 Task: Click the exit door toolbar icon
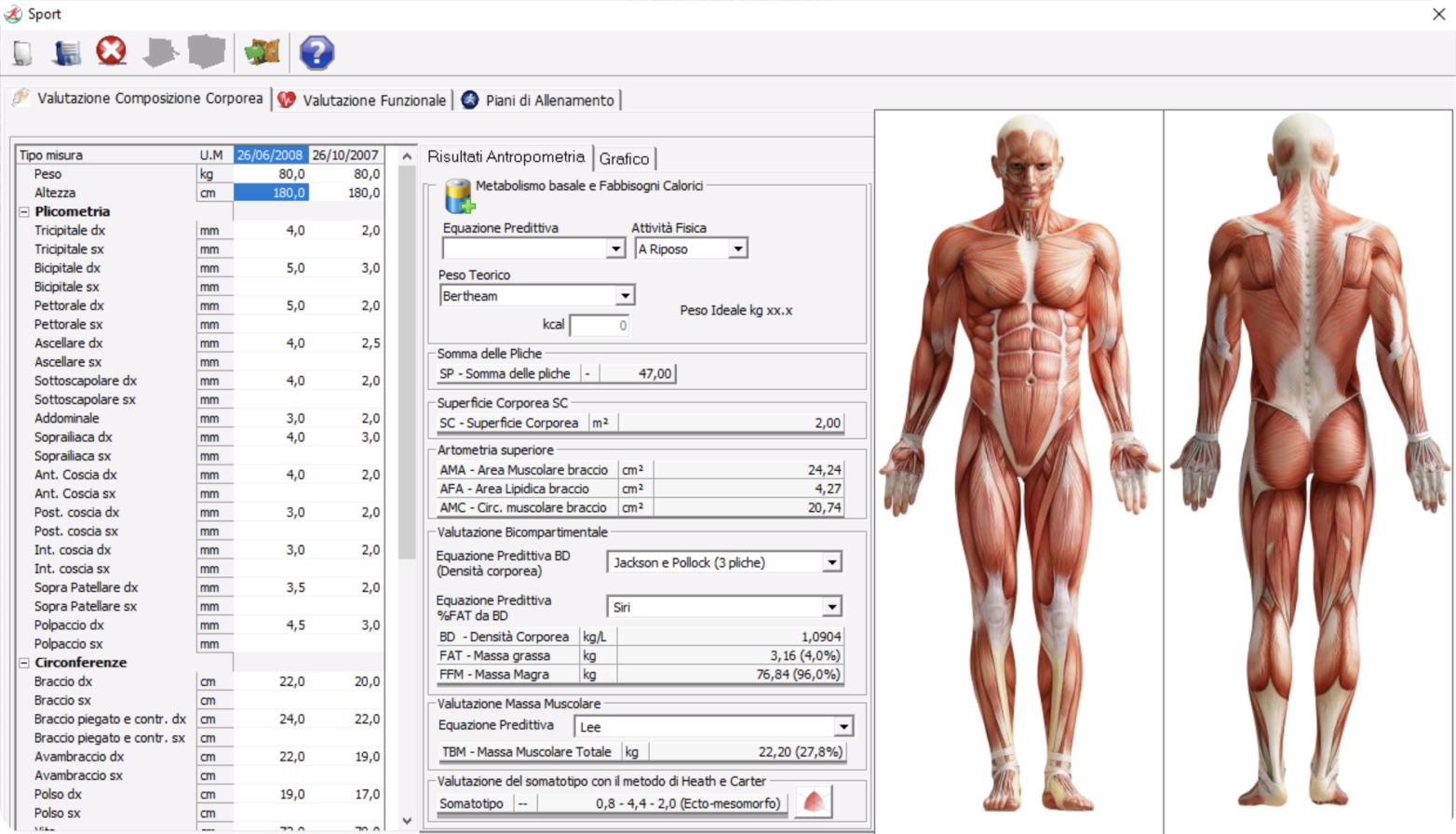pos(262,52)
